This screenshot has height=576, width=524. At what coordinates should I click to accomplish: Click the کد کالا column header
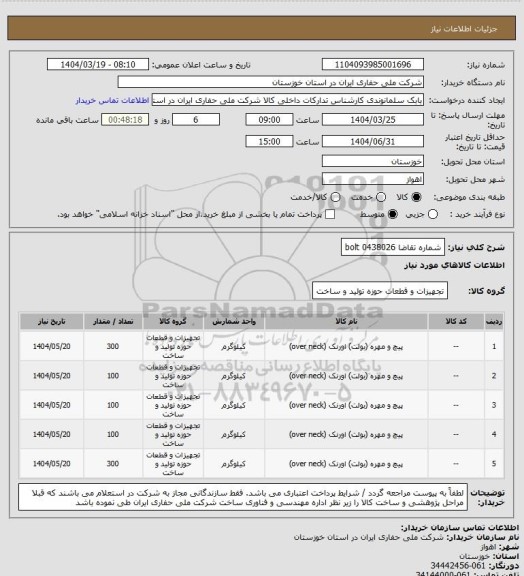(x=456, y=321)
